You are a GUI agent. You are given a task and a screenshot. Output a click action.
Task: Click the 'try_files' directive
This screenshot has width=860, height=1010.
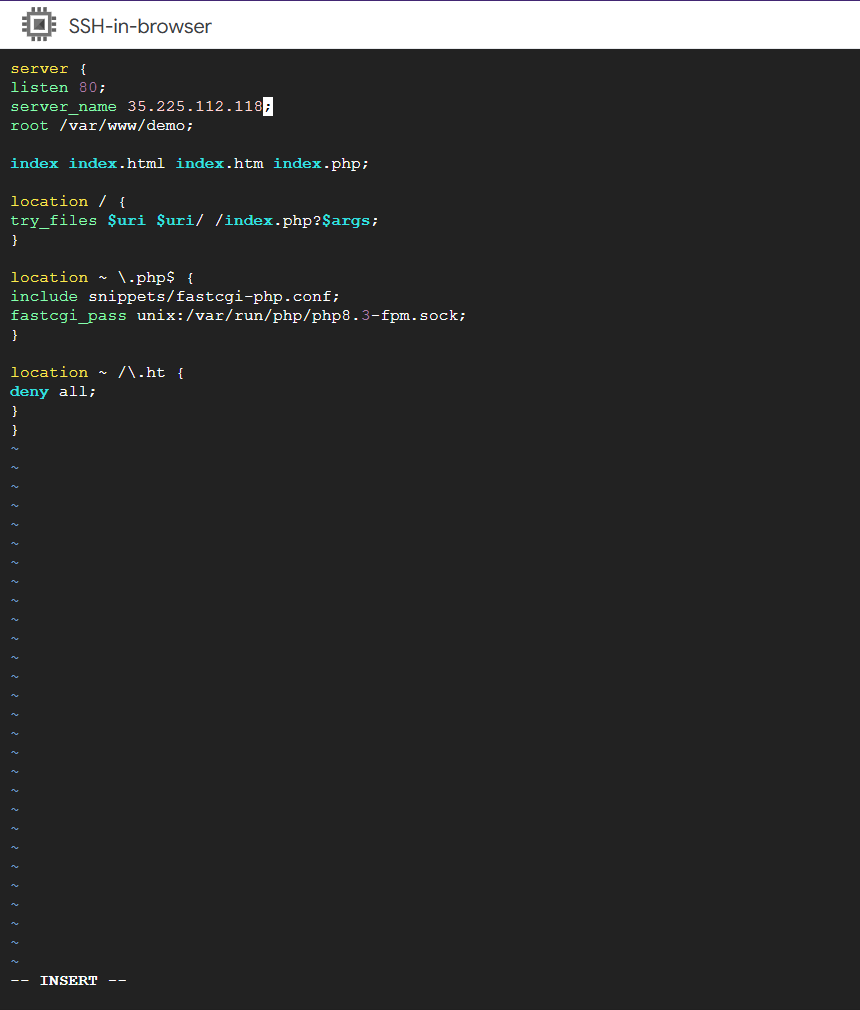54,221
